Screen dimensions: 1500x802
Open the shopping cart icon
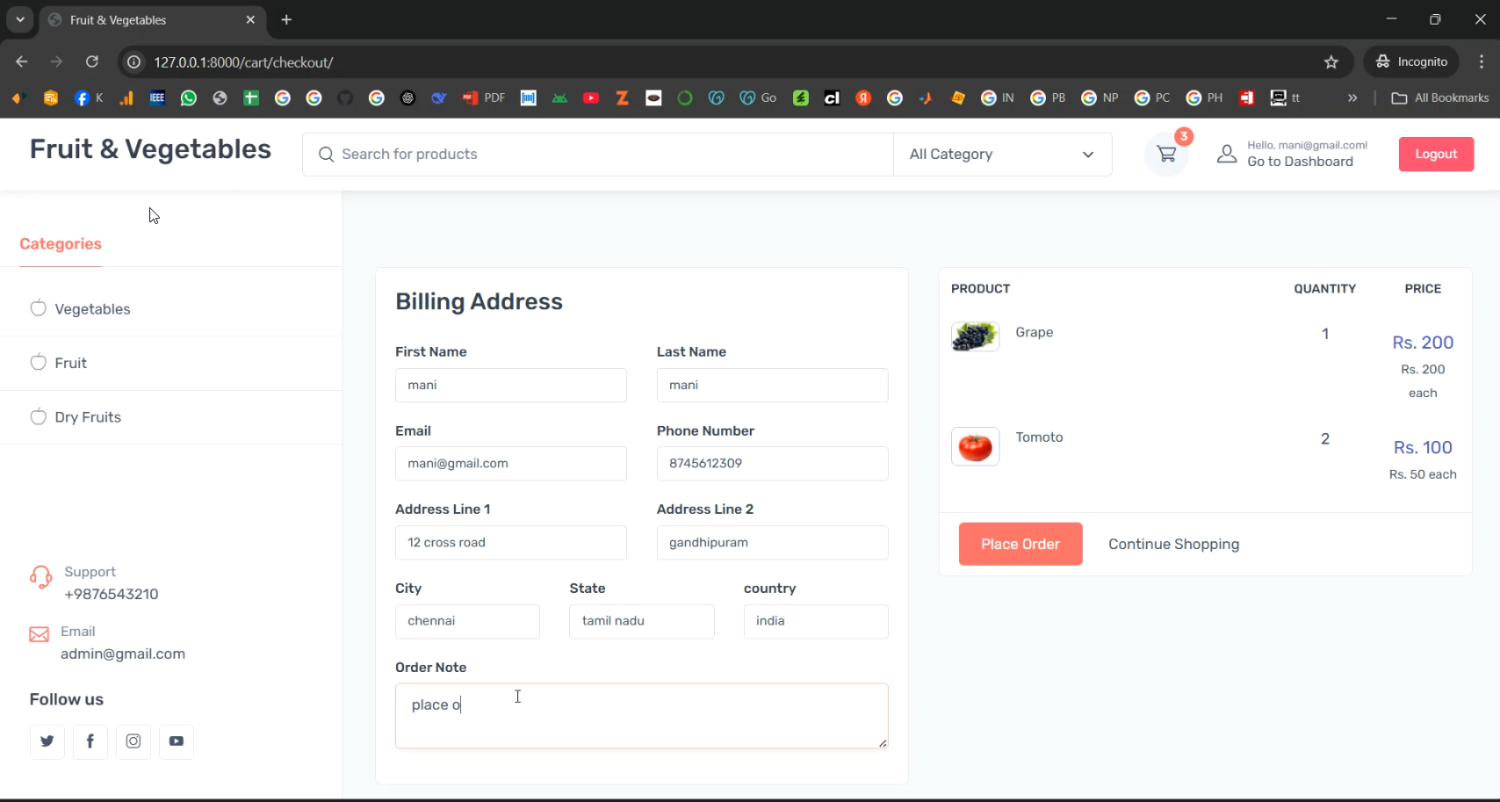pyautogui.click(x=1166, y=154)
